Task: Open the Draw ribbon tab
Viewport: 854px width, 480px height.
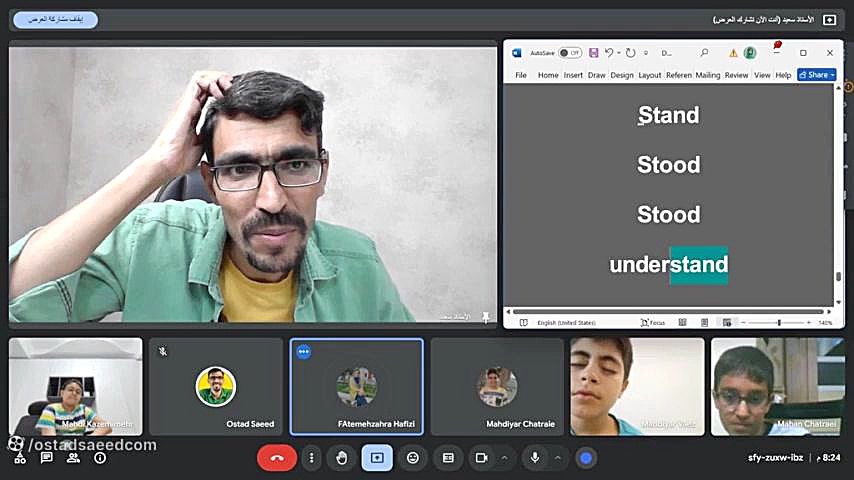Action: [x=596, y=75]
